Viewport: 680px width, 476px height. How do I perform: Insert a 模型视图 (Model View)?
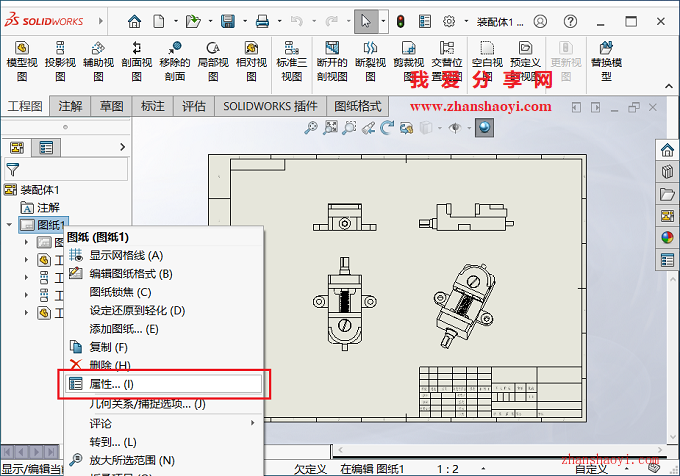[x=22, y=62]
